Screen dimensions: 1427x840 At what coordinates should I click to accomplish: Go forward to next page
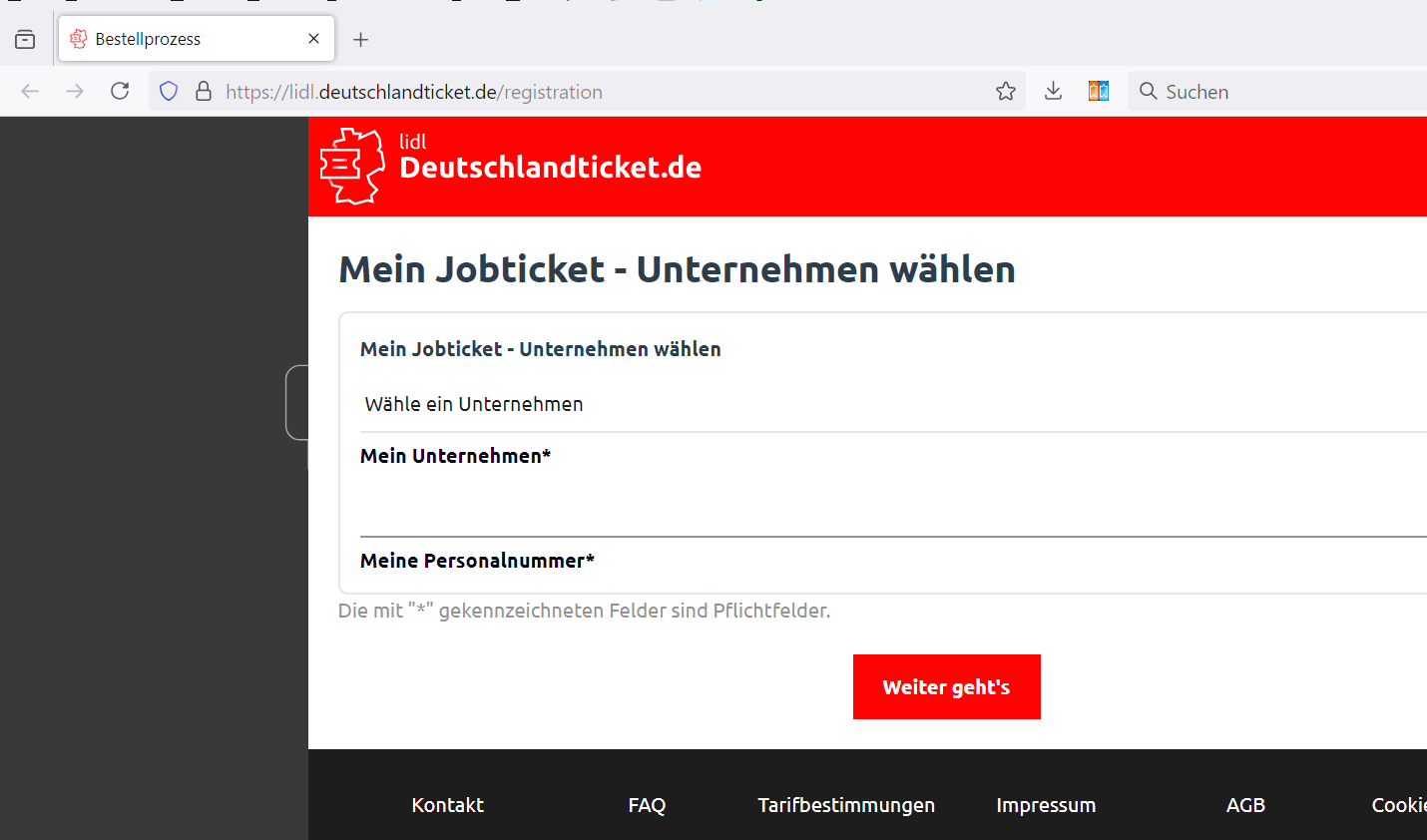pyautogui.click(x=75, y=92)
